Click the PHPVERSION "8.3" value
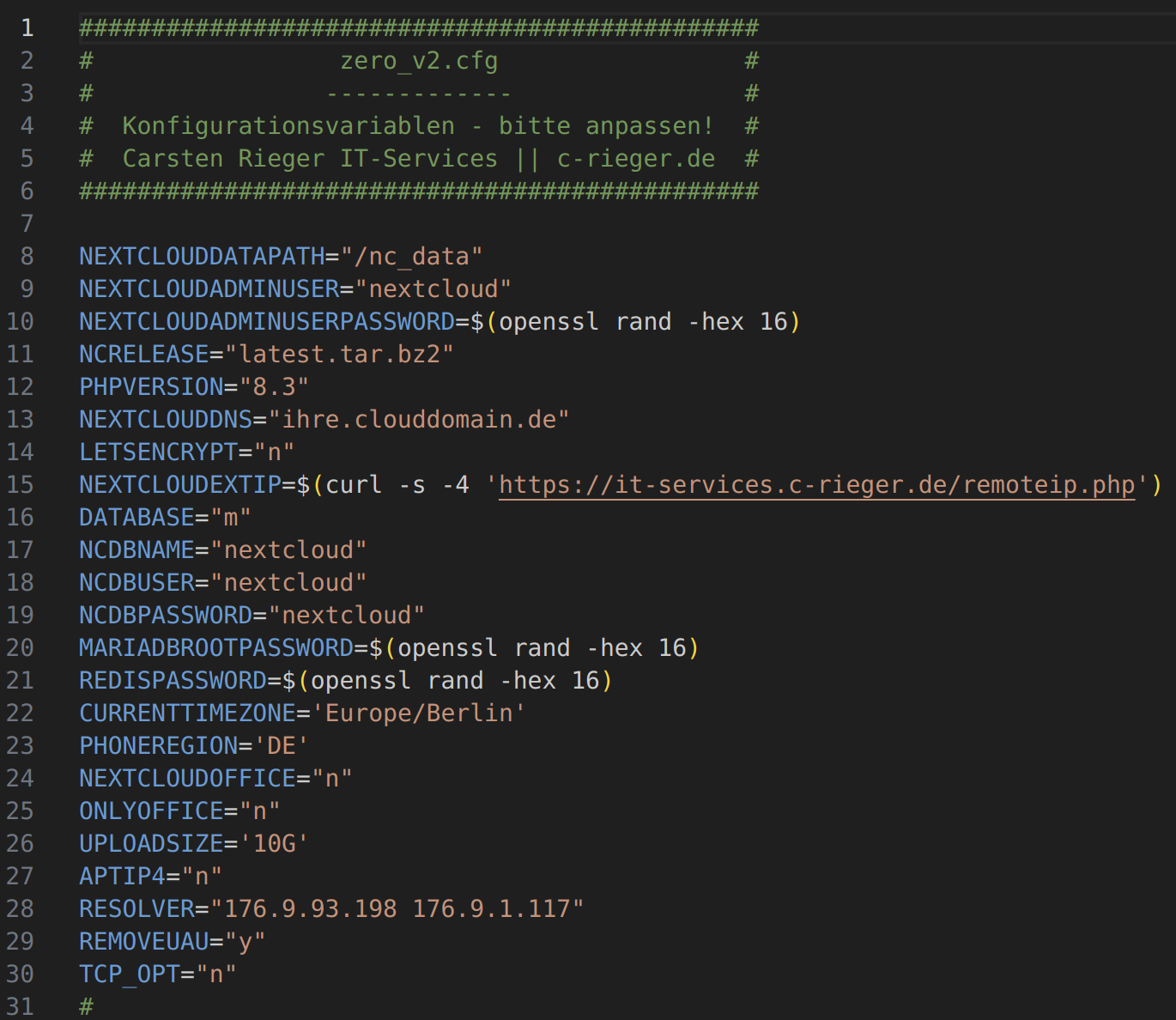This screenshot has width=1176, height=1020. click(274, 387)
